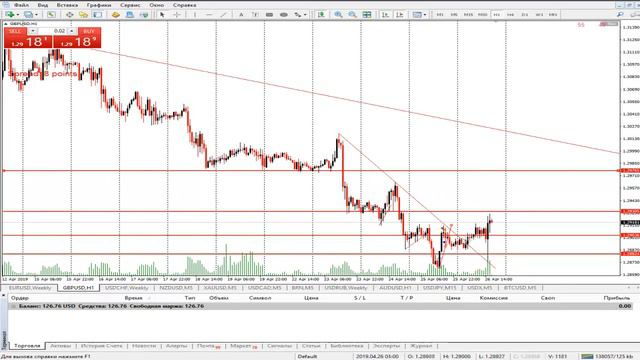
Task: Open the MetaEditor icon
Action: click(x=144, y=15)
